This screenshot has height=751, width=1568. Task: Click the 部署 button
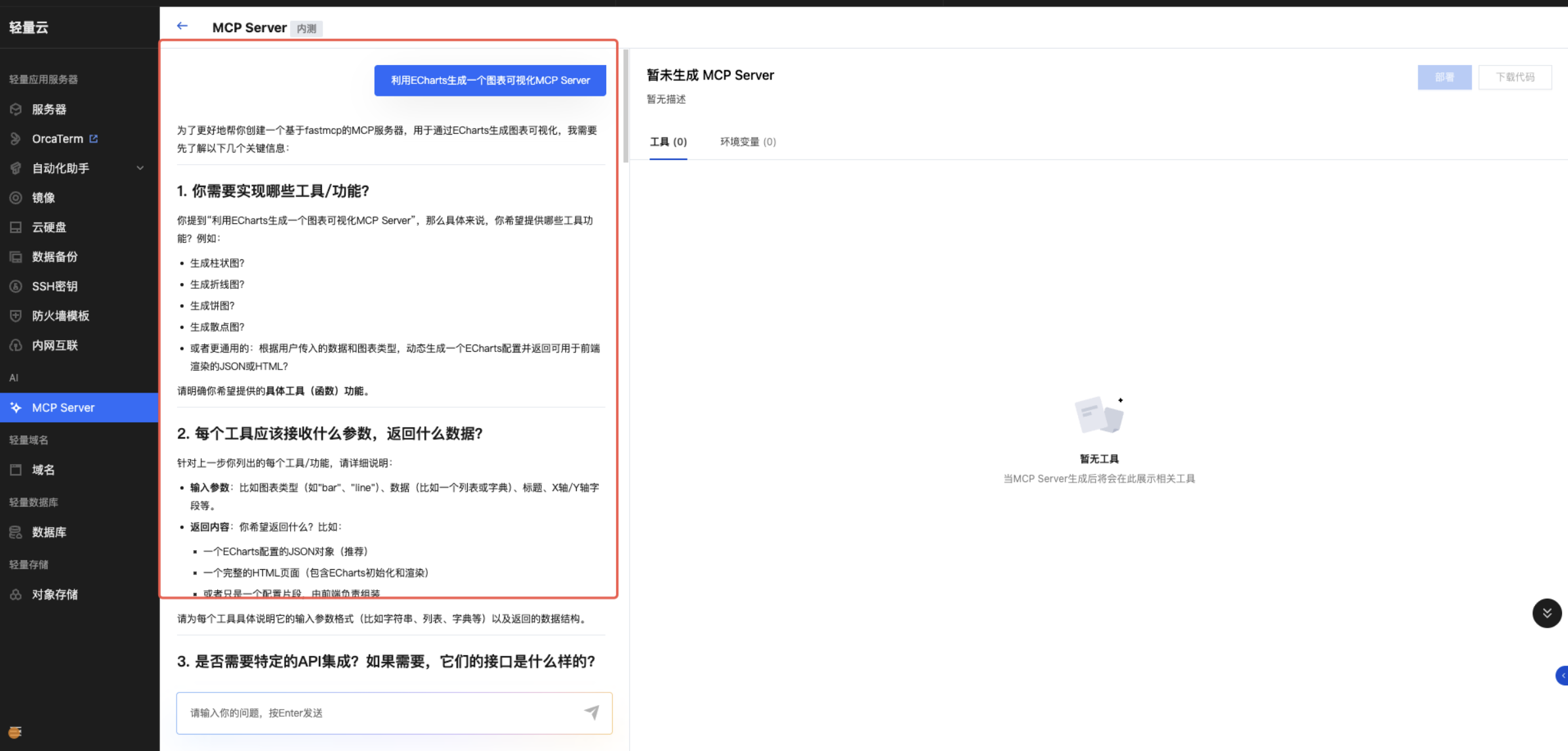[x=1444, y=77]
